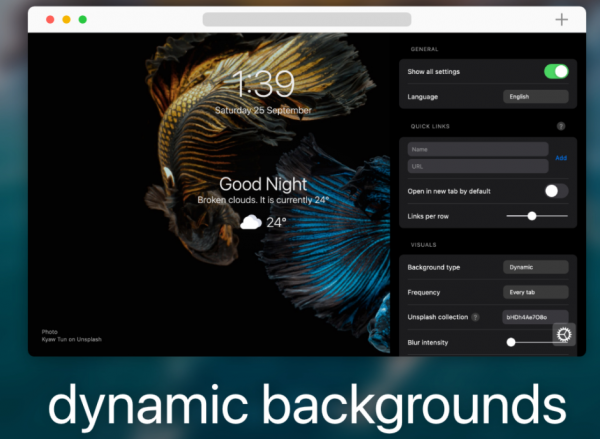600x439 pixels.
Task: Click the Good Night greeting text
Action: 263,184
